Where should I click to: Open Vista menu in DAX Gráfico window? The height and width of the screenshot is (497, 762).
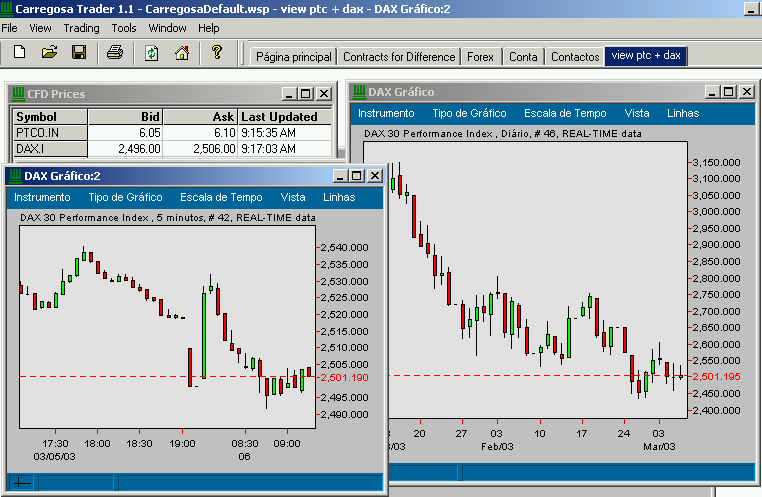pos(637,113)
